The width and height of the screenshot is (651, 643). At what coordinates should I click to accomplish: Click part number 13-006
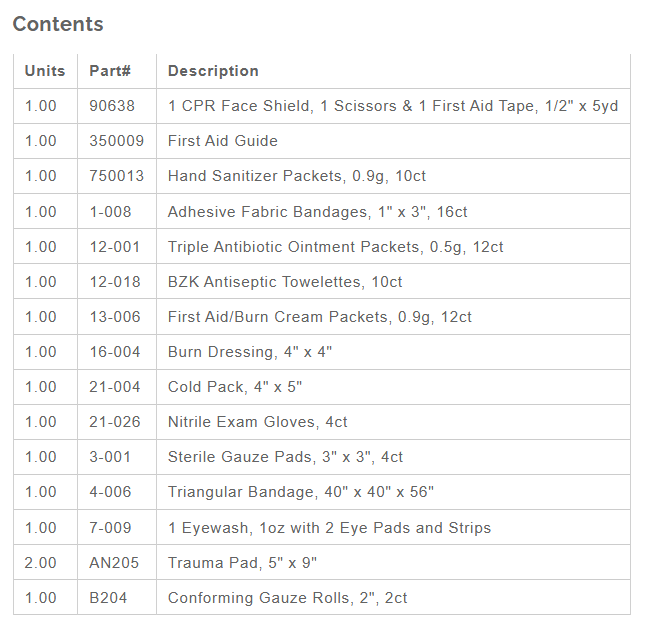coord(114,317)
